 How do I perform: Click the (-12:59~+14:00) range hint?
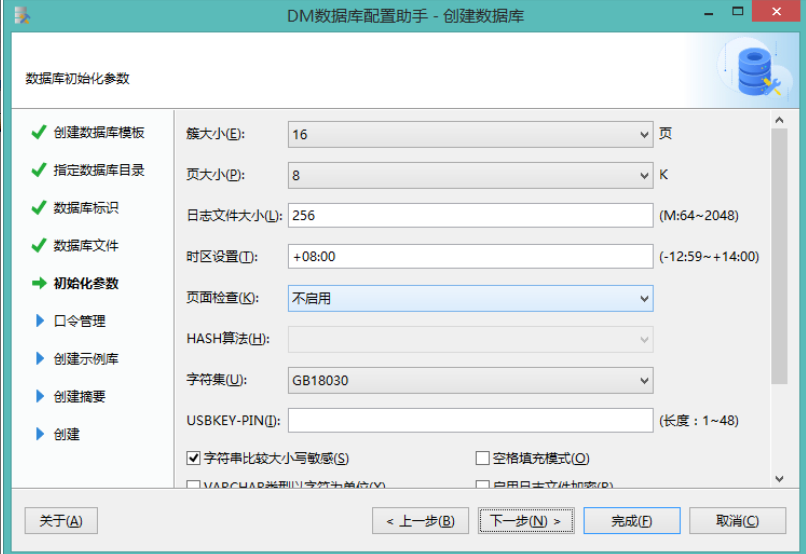[x=709, y=256]
